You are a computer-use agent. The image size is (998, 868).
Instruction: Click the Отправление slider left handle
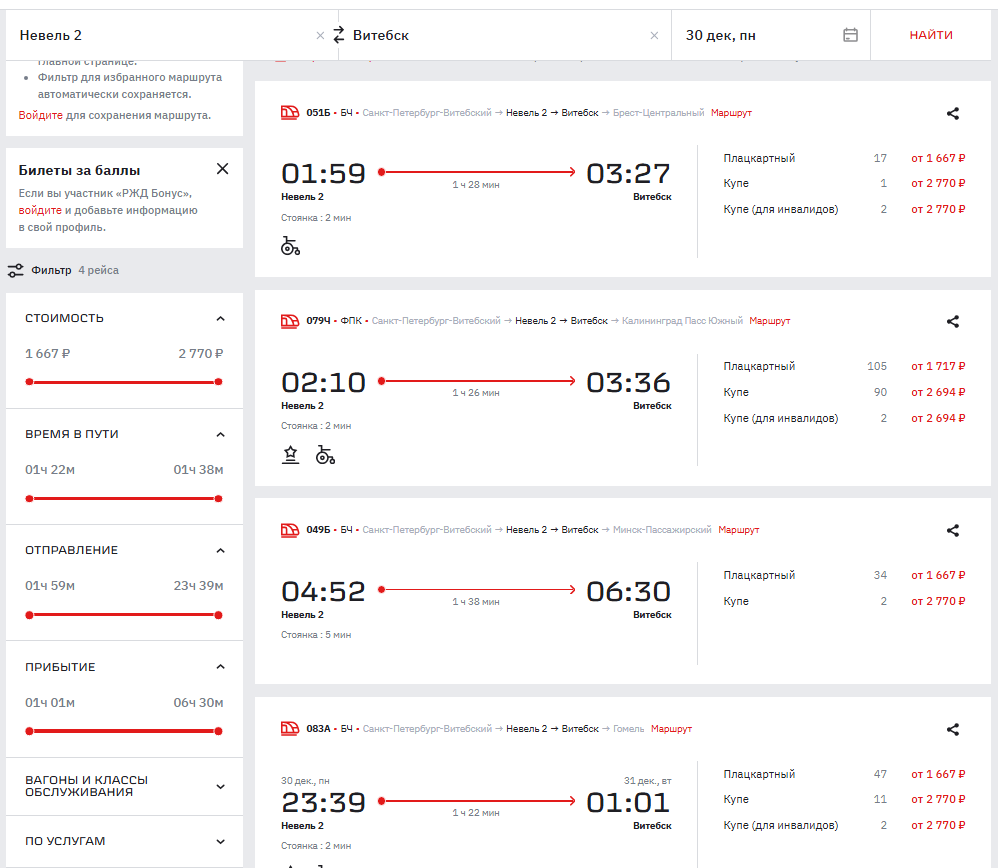[x=29, y=614]
